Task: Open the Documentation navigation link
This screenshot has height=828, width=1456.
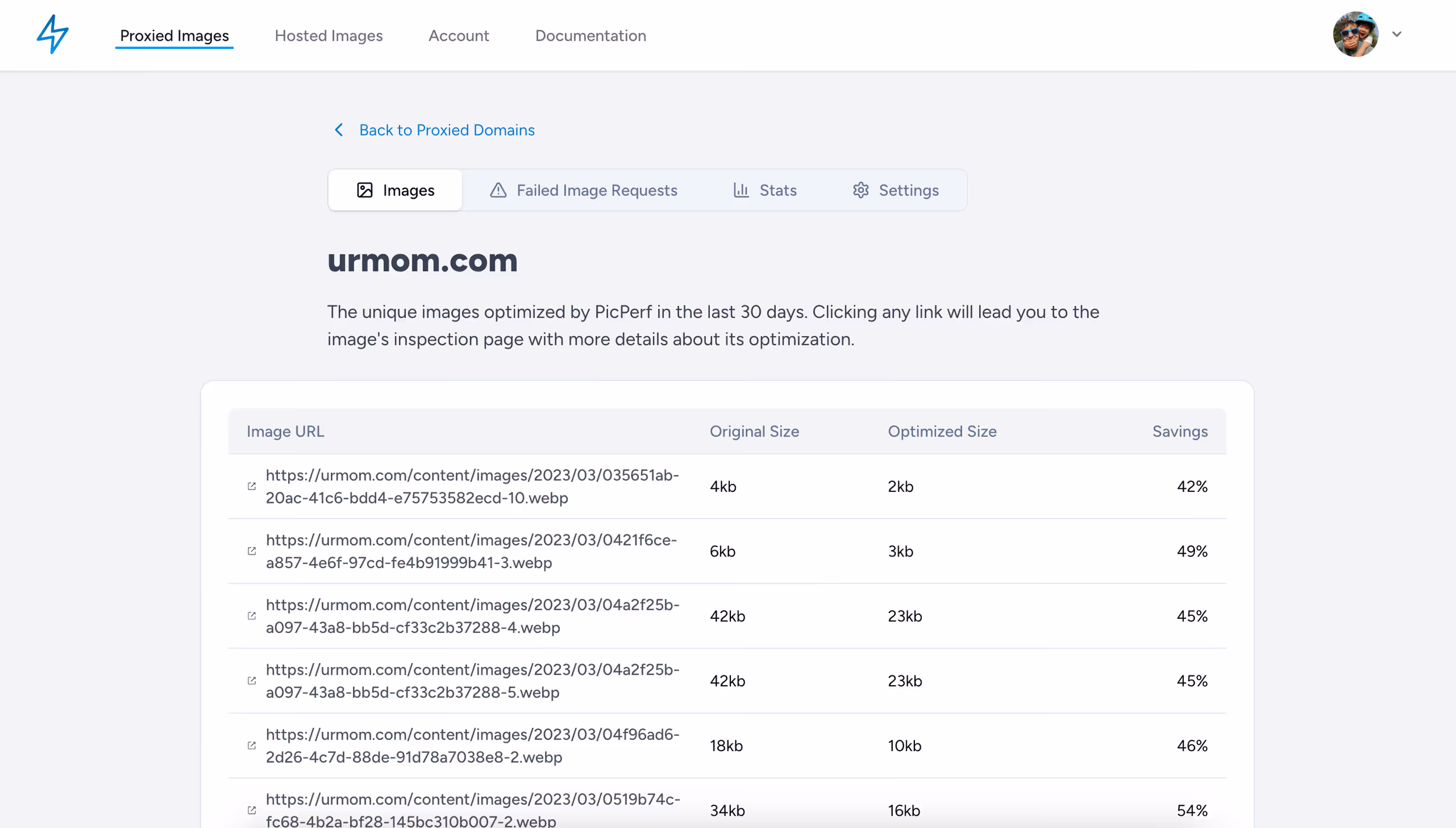Action: (x=590, y=36)
